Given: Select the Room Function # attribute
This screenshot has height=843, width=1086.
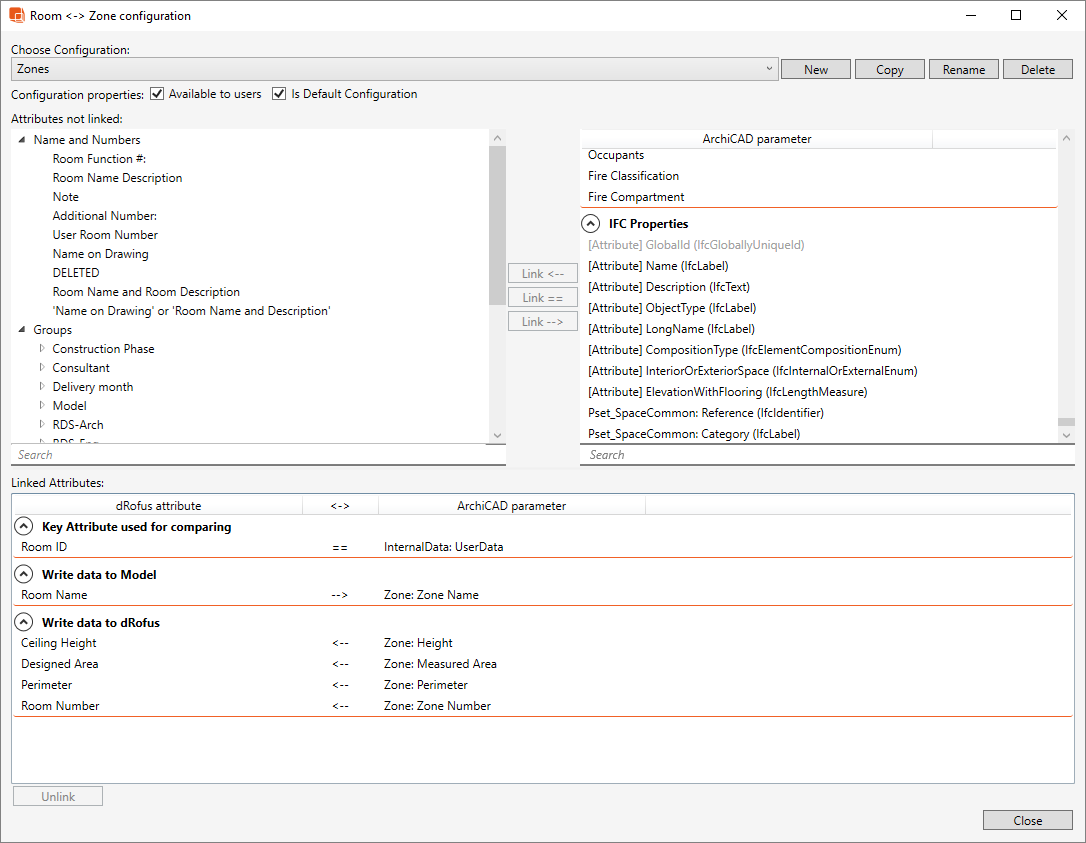Looking at the screenshot, I should click(x=99, y=158).
